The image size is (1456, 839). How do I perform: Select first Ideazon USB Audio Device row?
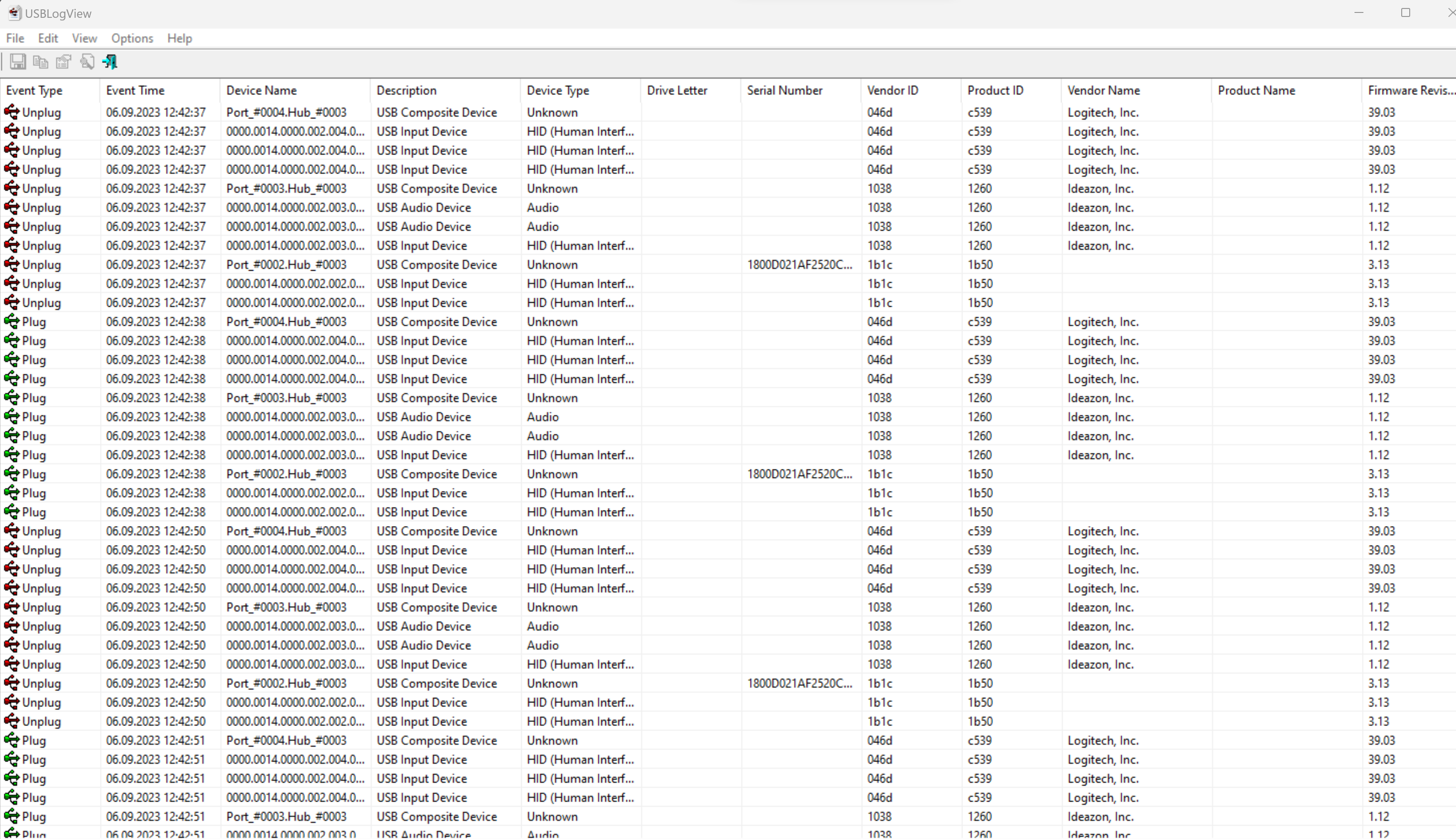(423, 207)
